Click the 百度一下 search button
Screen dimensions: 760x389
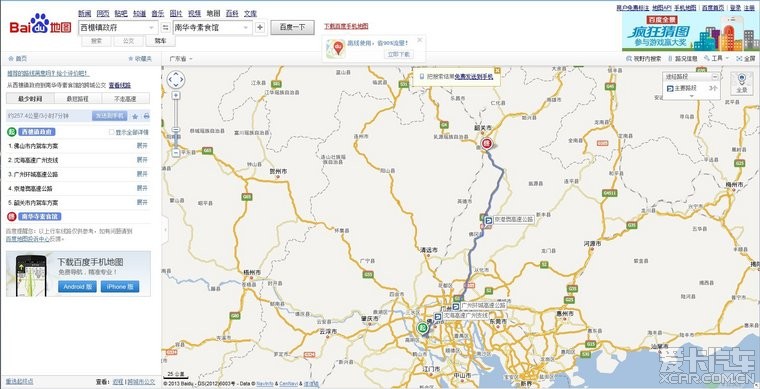[292, 27]
